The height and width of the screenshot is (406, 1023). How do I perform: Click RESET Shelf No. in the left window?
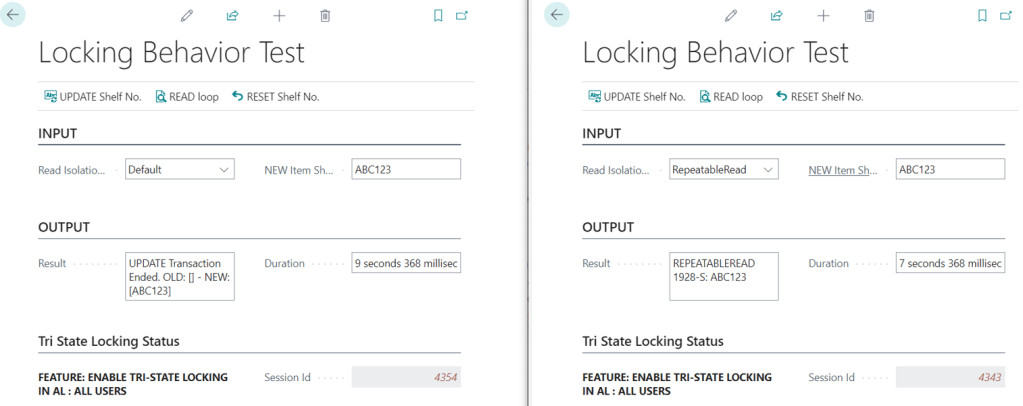(275, 97)
